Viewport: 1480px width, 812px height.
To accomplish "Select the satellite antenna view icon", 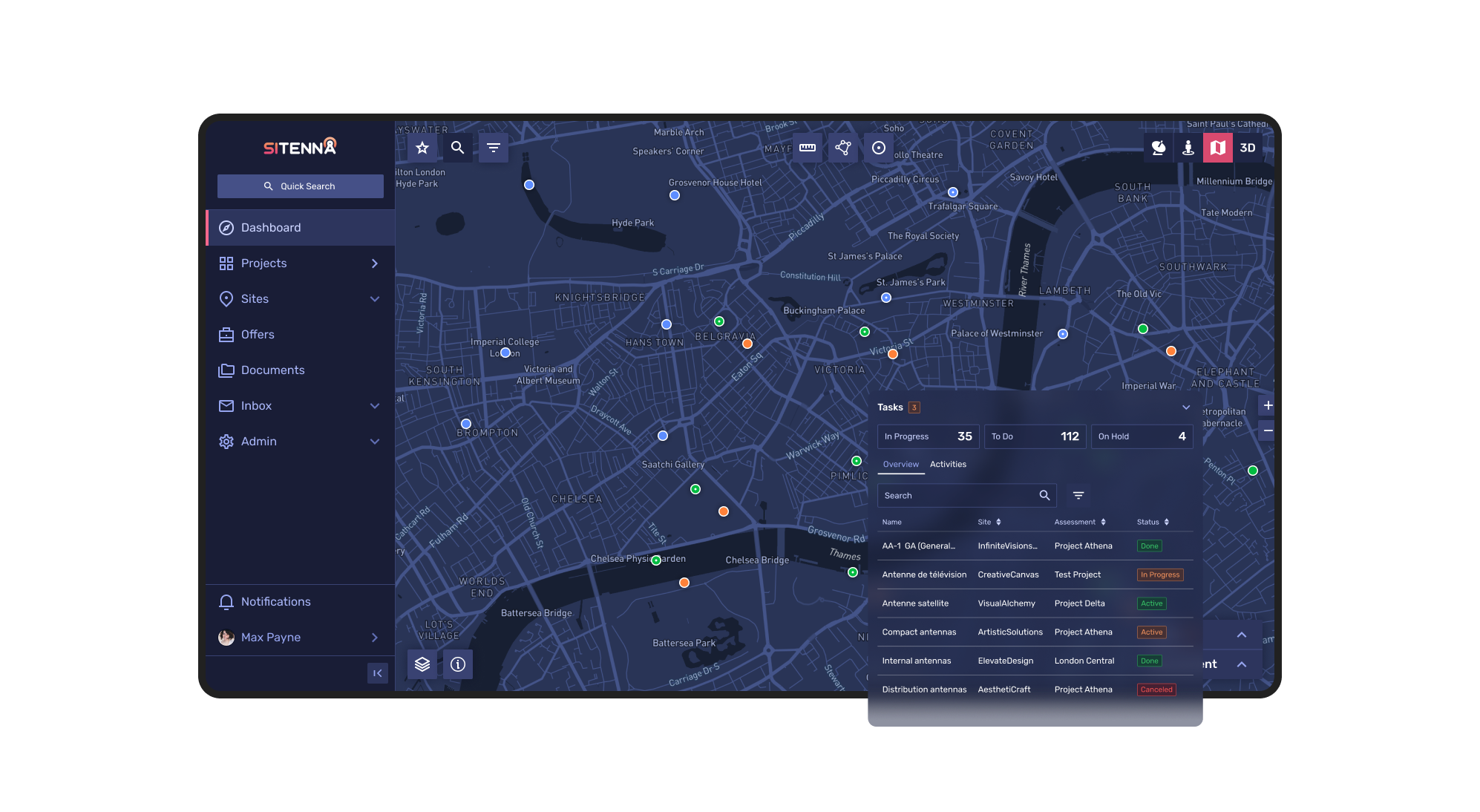I will click(1158, 148).
